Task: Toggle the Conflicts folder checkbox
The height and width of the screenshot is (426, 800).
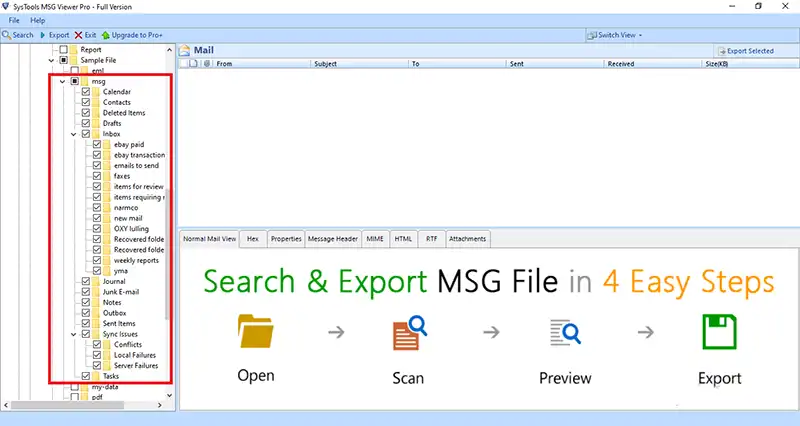Action: [x=97, y=344]
